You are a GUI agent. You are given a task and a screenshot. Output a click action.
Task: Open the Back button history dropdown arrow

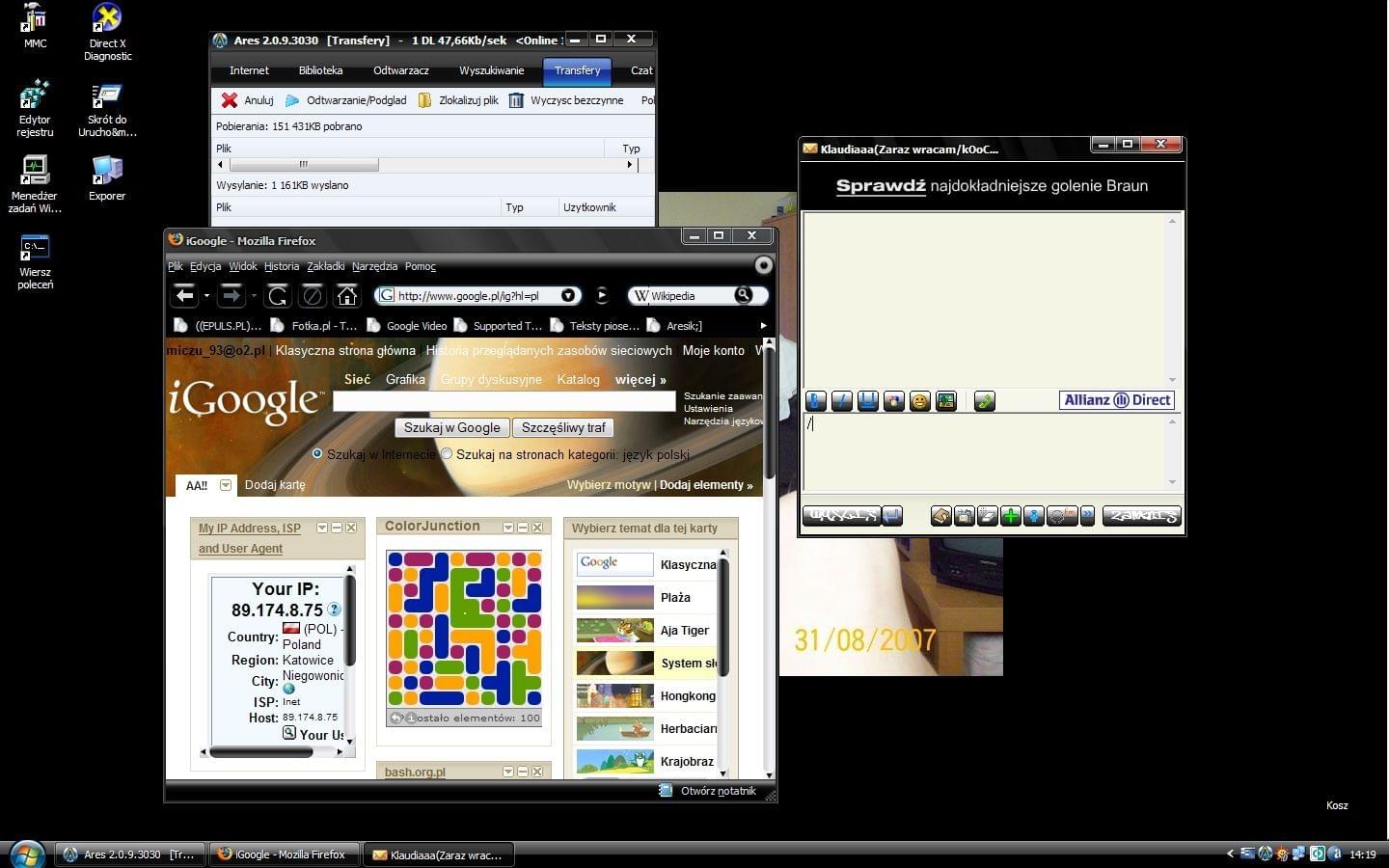(206, 295)
